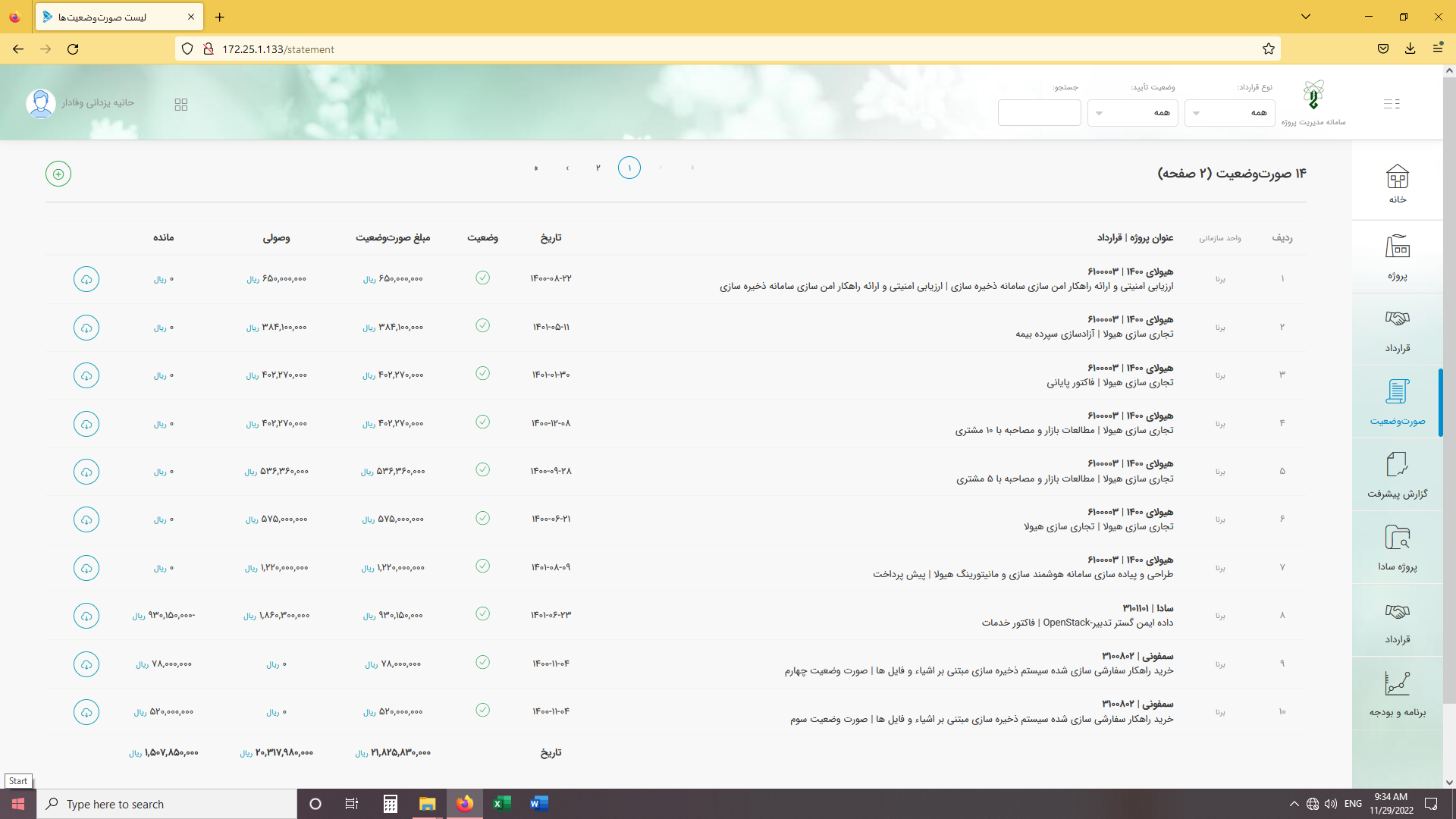1456x819 pixels.
Task: Open برنامه و بودجه budget icon
Action: [x=1397, y=694]
